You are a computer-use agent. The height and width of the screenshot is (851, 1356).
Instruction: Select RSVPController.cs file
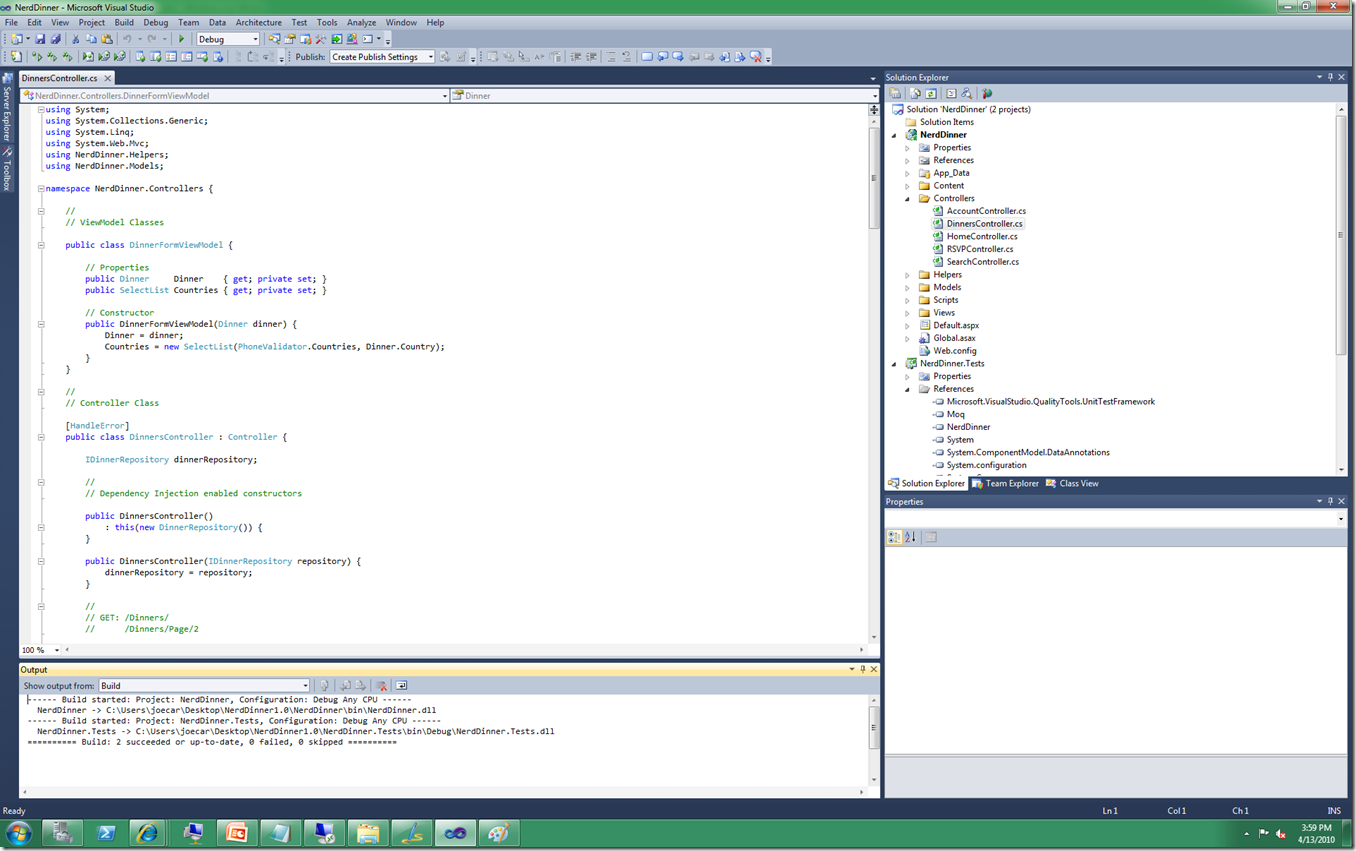980,249
